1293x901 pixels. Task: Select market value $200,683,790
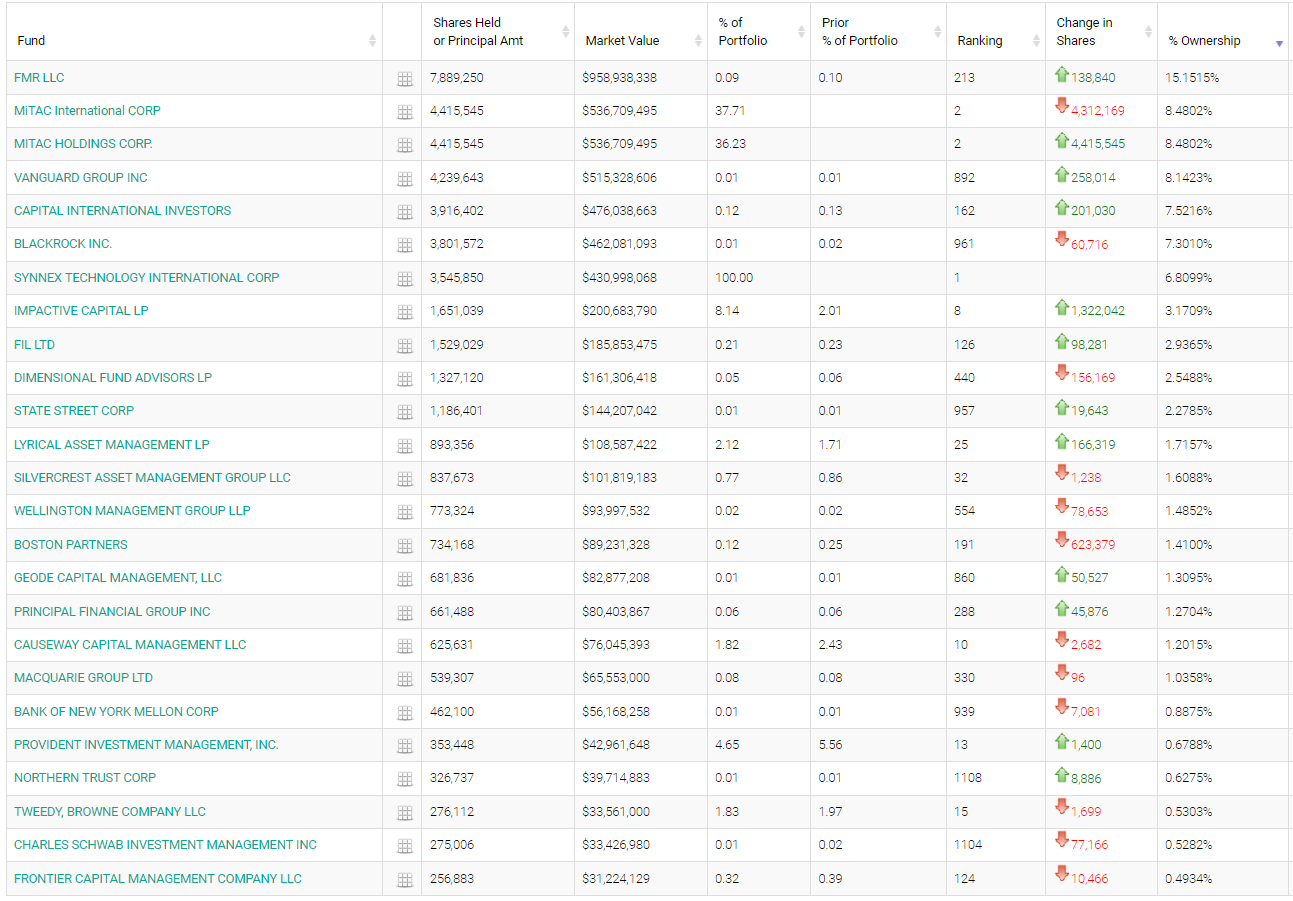(x=620, y=311)
